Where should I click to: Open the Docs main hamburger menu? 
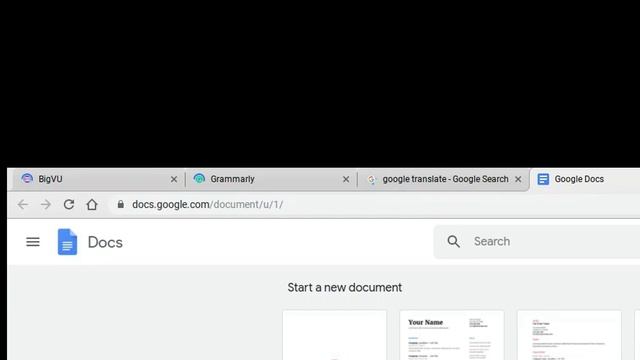click(x=33, y=242)
